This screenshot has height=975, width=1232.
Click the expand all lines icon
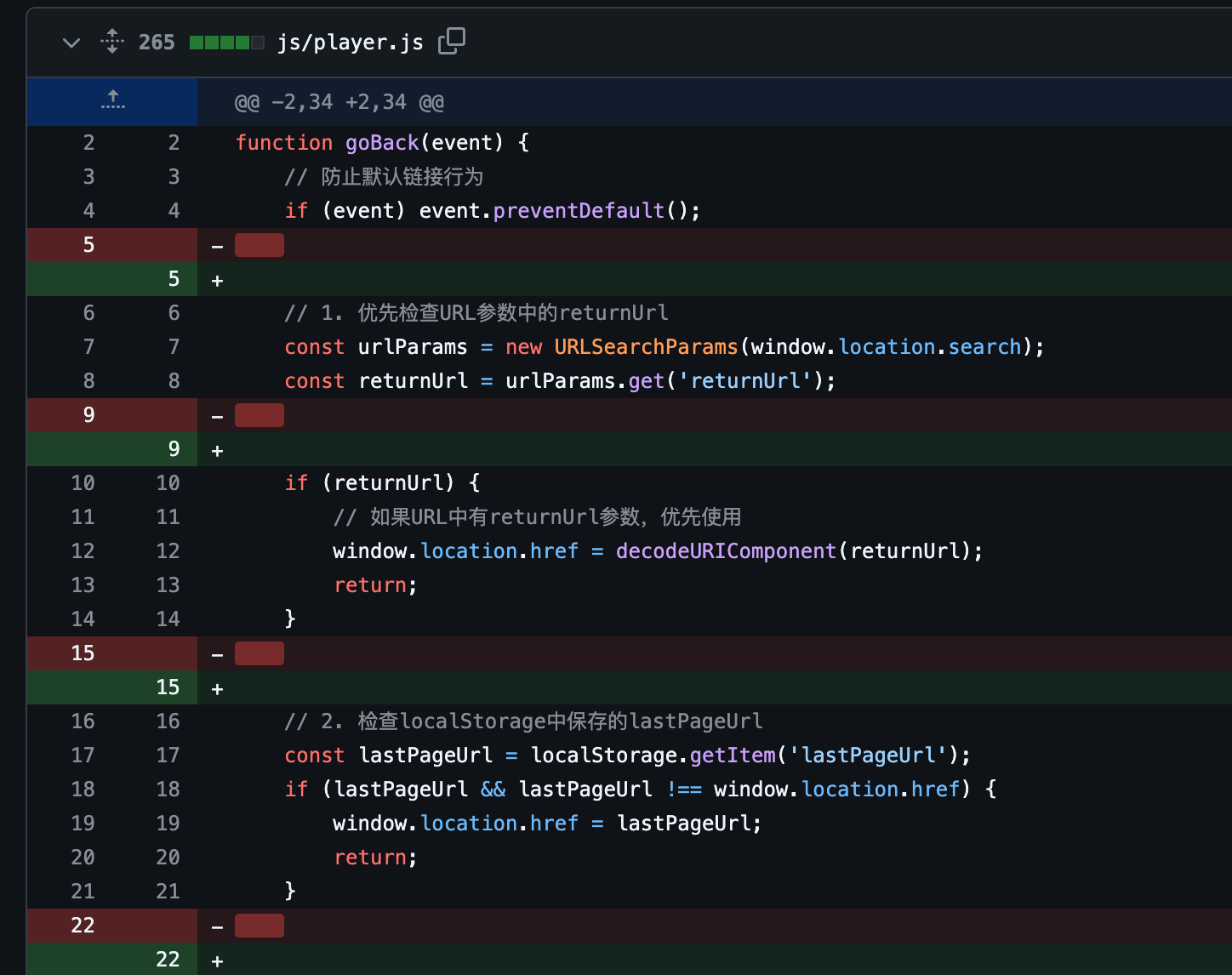click(112, 42)
